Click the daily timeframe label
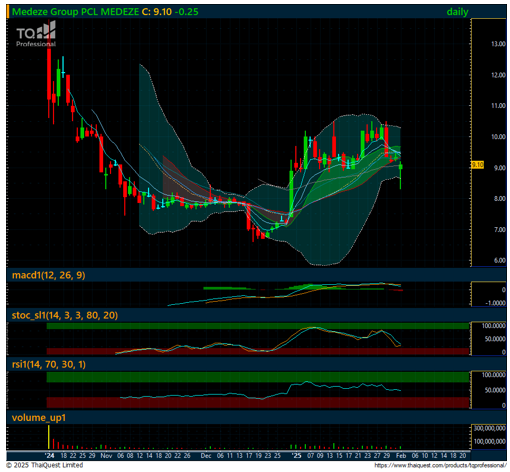 (457, 12)
